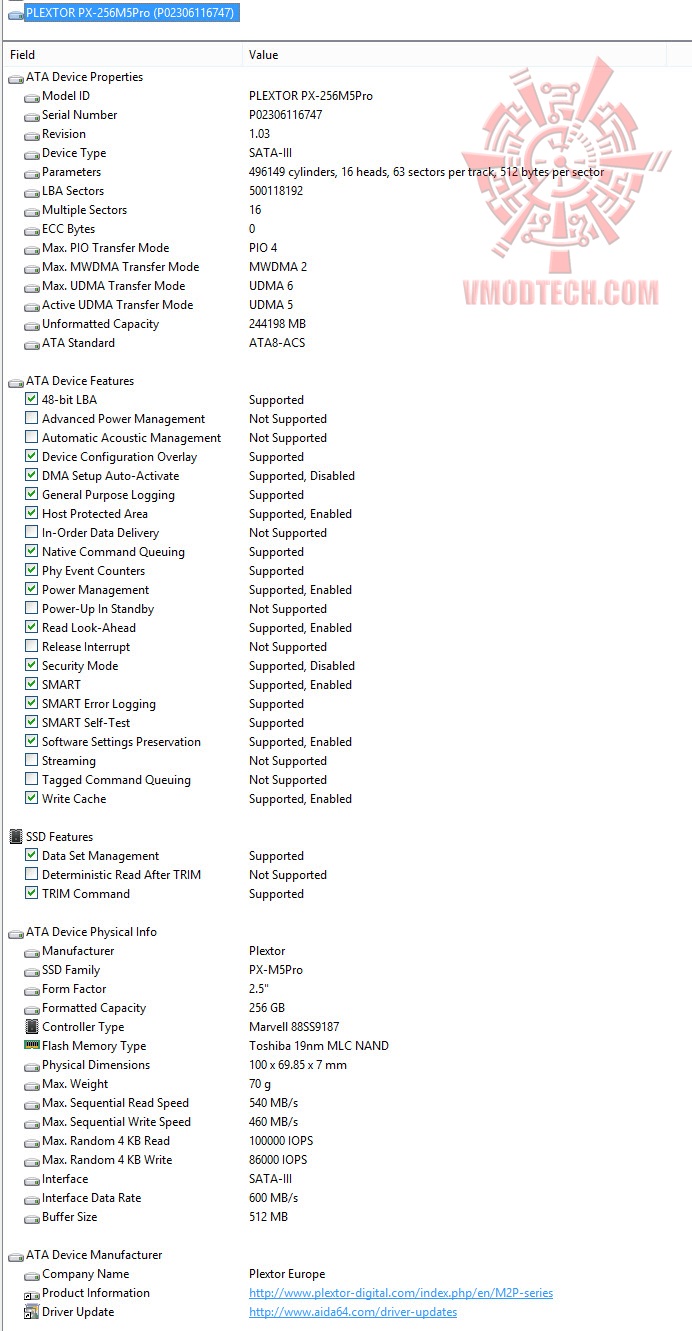Open the plextor-digital.com product information link
Viewport: 692px width, 1331px height.
[x=400, y=1293]
